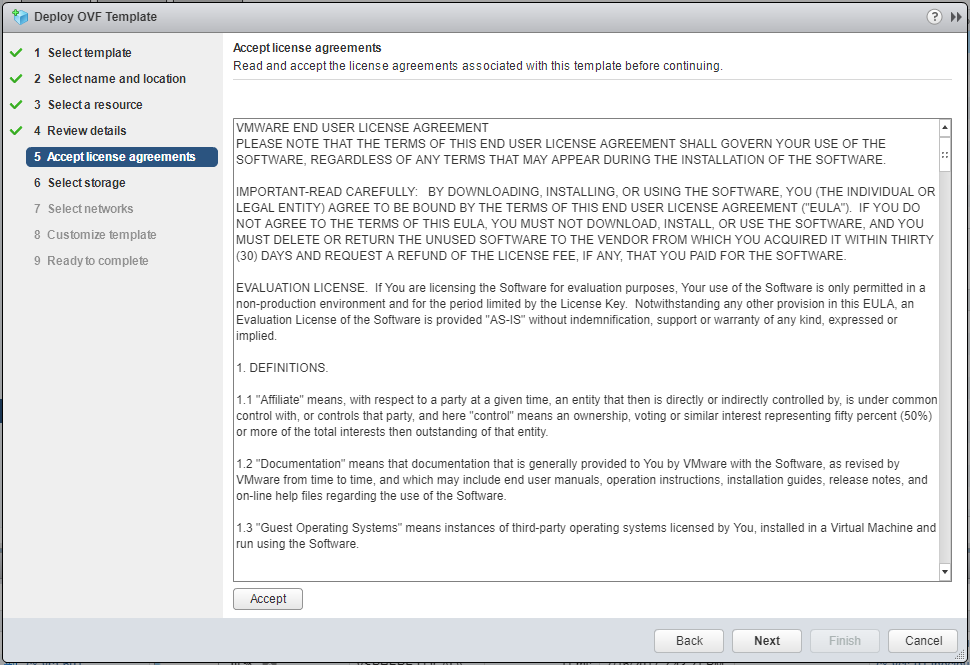
Task: Cancel the OVF deployment wizard
Action: pos(923,641)
